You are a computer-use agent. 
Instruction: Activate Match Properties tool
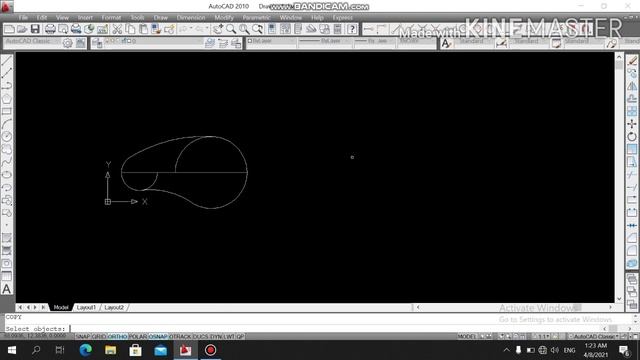(156, 29)
